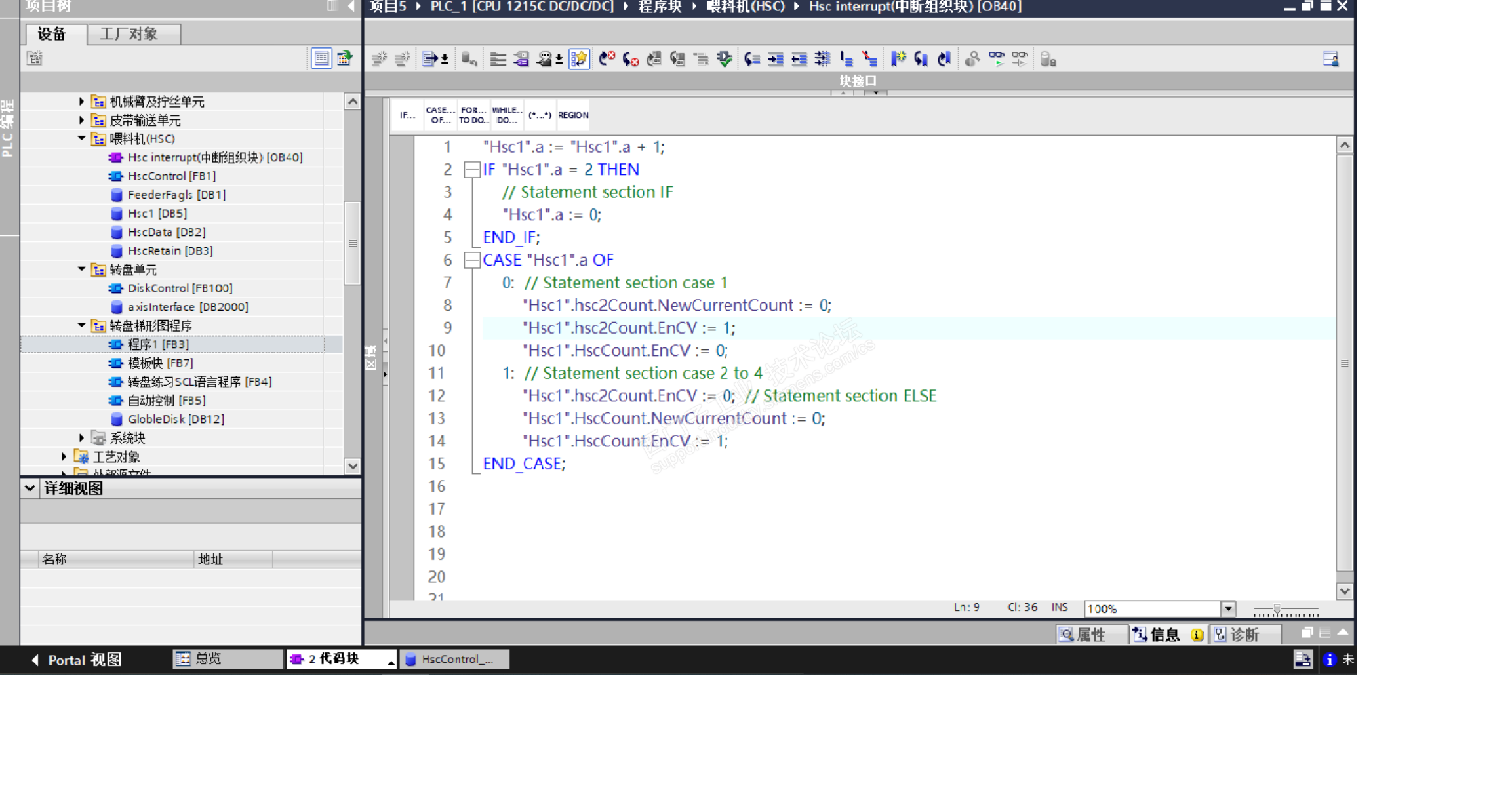Insert CASE...OF statement template
The width and height of the screenshot is (1512, 792).
440,115
